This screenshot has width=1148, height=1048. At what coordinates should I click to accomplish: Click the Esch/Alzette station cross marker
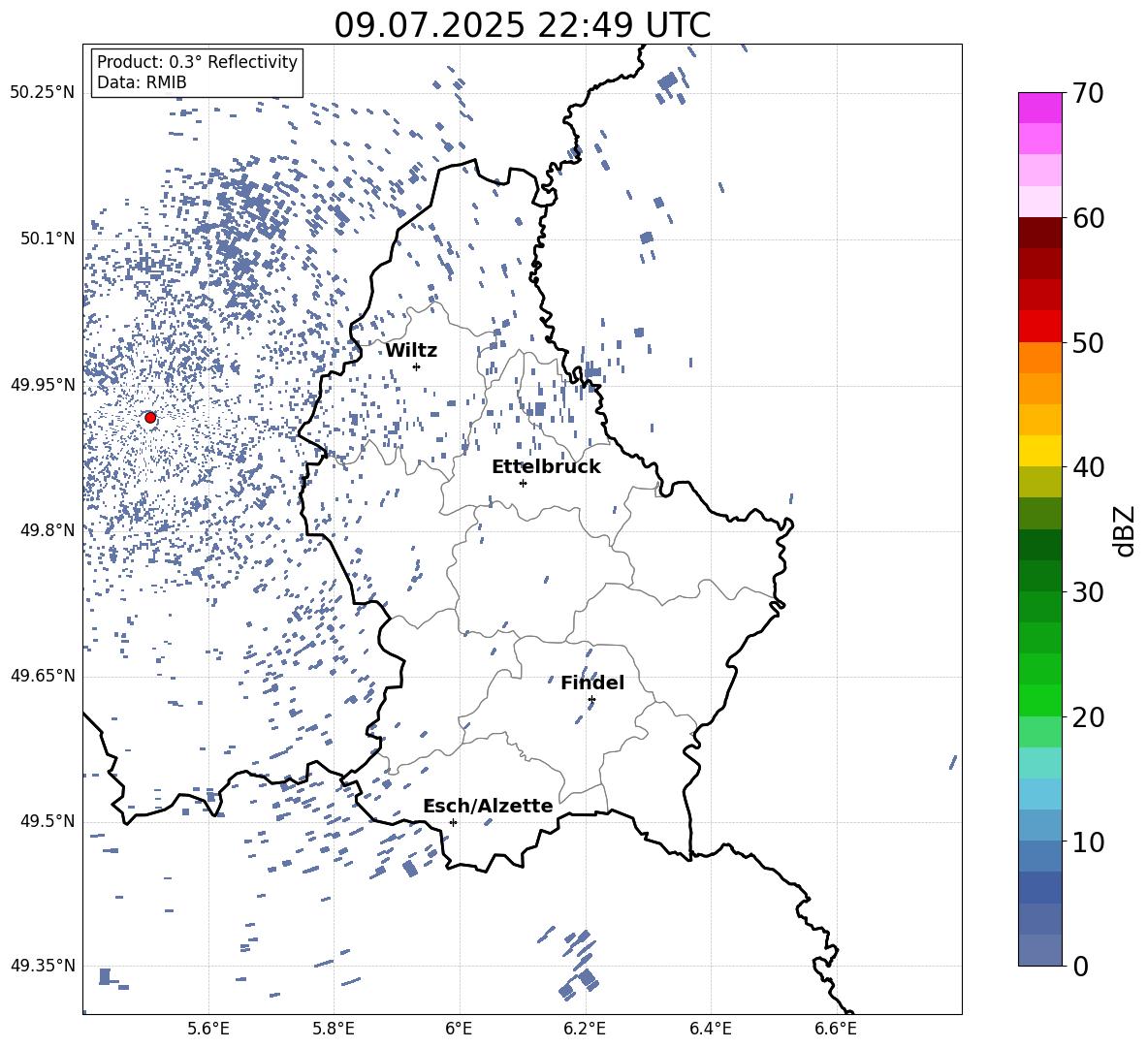point(453,822)
